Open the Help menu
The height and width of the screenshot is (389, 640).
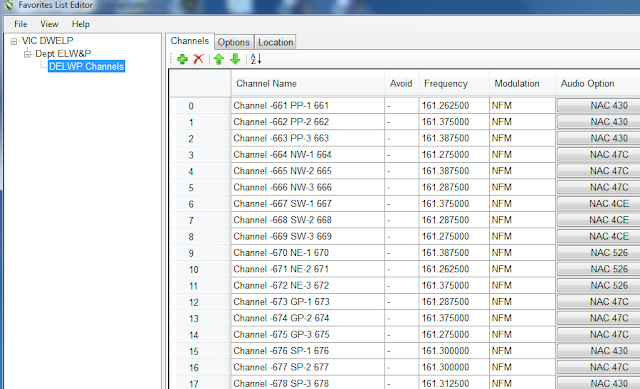coord(80,24)
